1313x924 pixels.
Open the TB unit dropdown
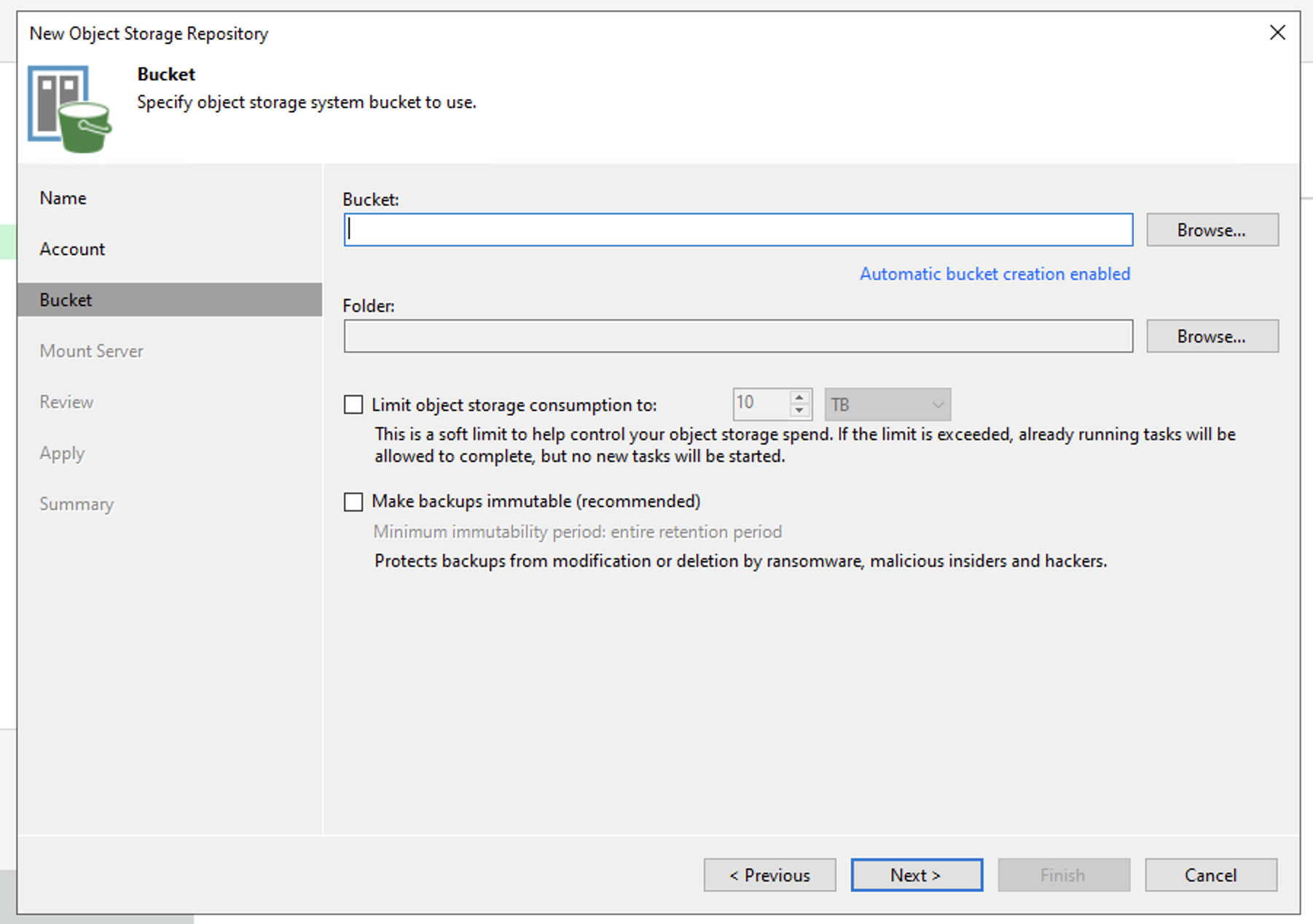coord(887,404)
